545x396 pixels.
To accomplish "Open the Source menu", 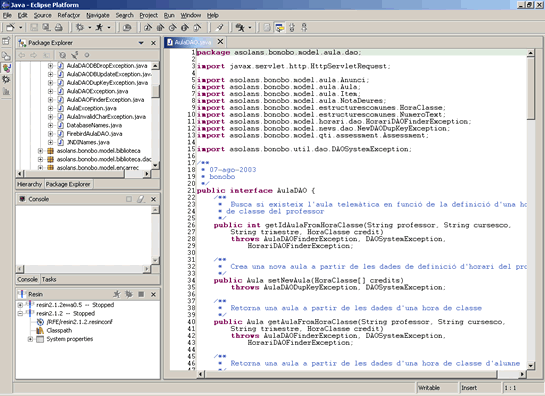I will coord(42,15).
